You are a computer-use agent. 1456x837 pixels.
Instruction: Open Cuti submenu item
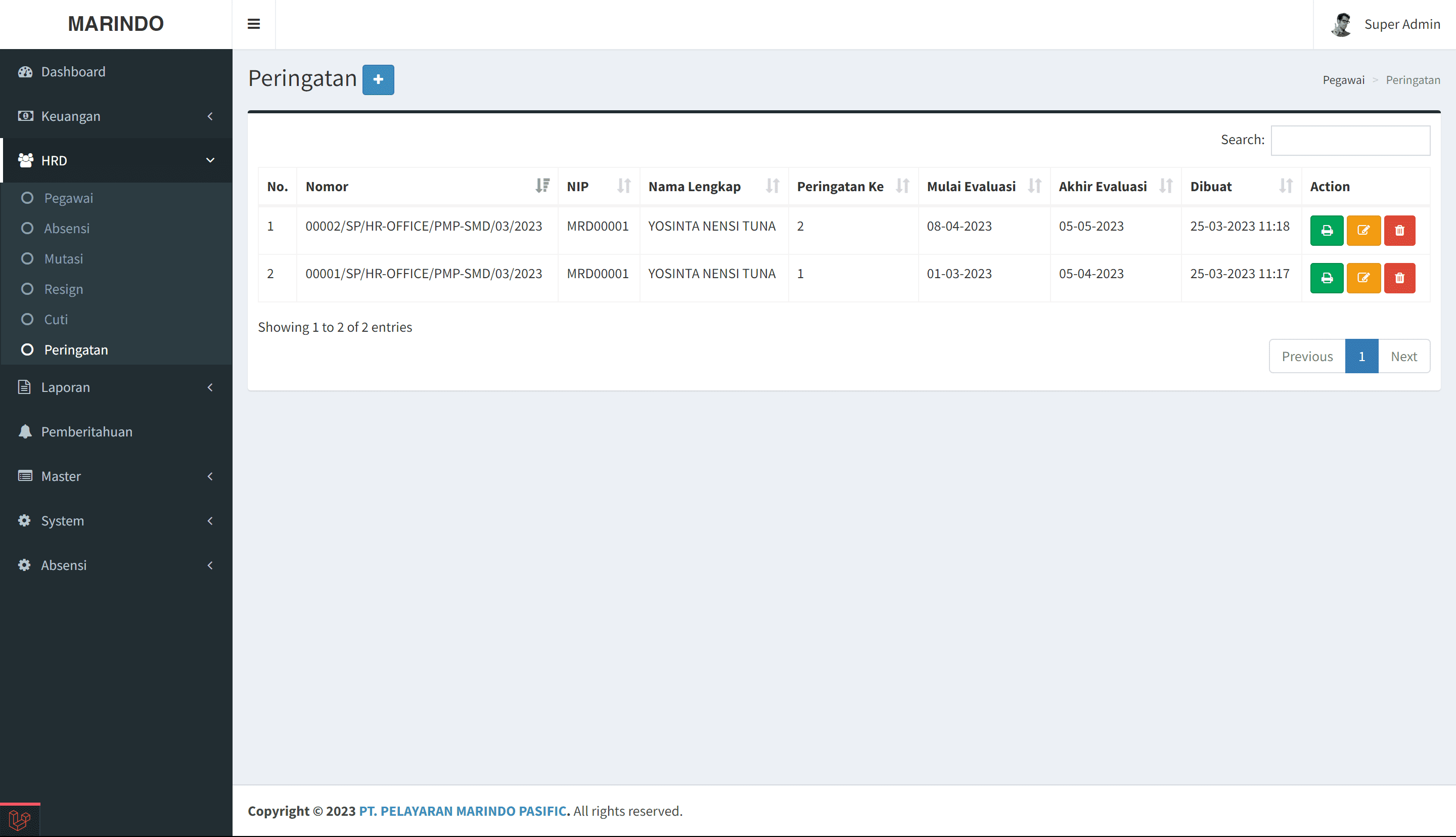(x=56, y=320)
